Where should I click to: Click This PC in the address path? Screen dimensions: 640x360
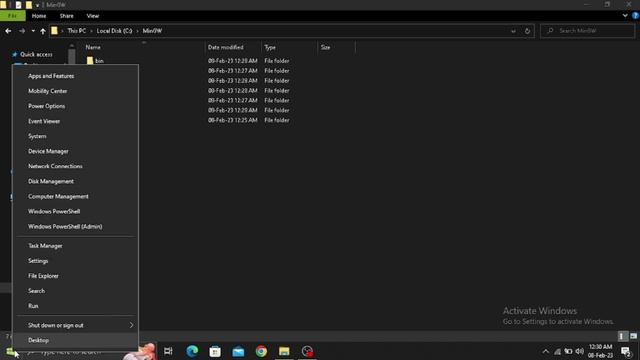point(77,31)
